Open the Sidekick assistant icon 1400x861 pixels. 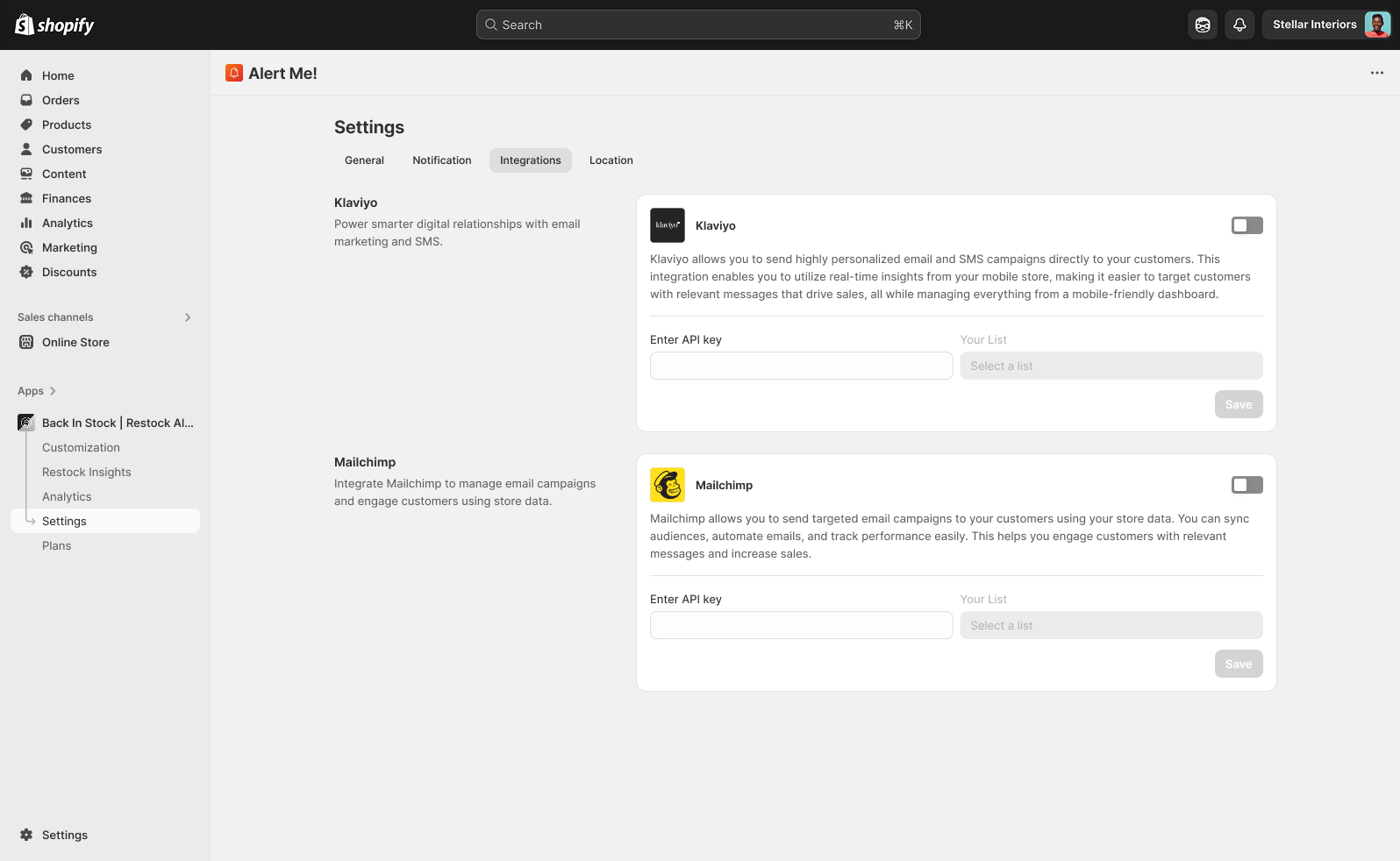[1203, 25]
